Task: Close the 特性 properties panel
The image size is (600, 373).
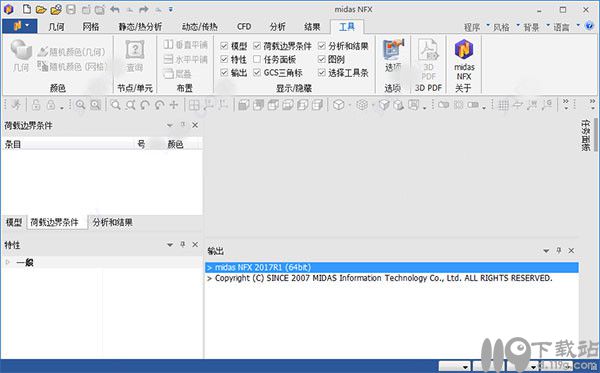Action: click(x=195, y=244)
